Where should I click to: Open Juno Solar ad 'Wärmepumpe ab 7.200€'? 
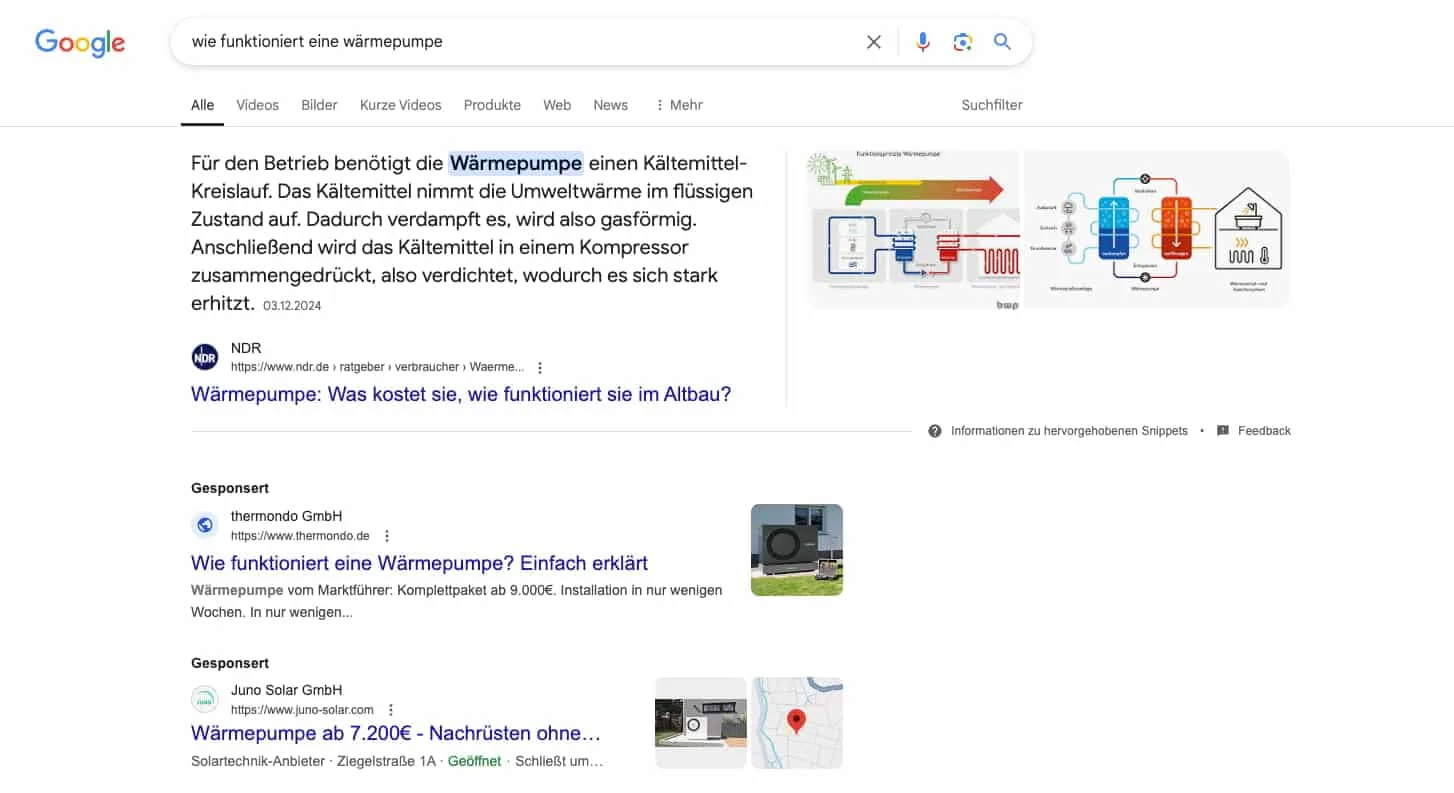tap(396, 733)
